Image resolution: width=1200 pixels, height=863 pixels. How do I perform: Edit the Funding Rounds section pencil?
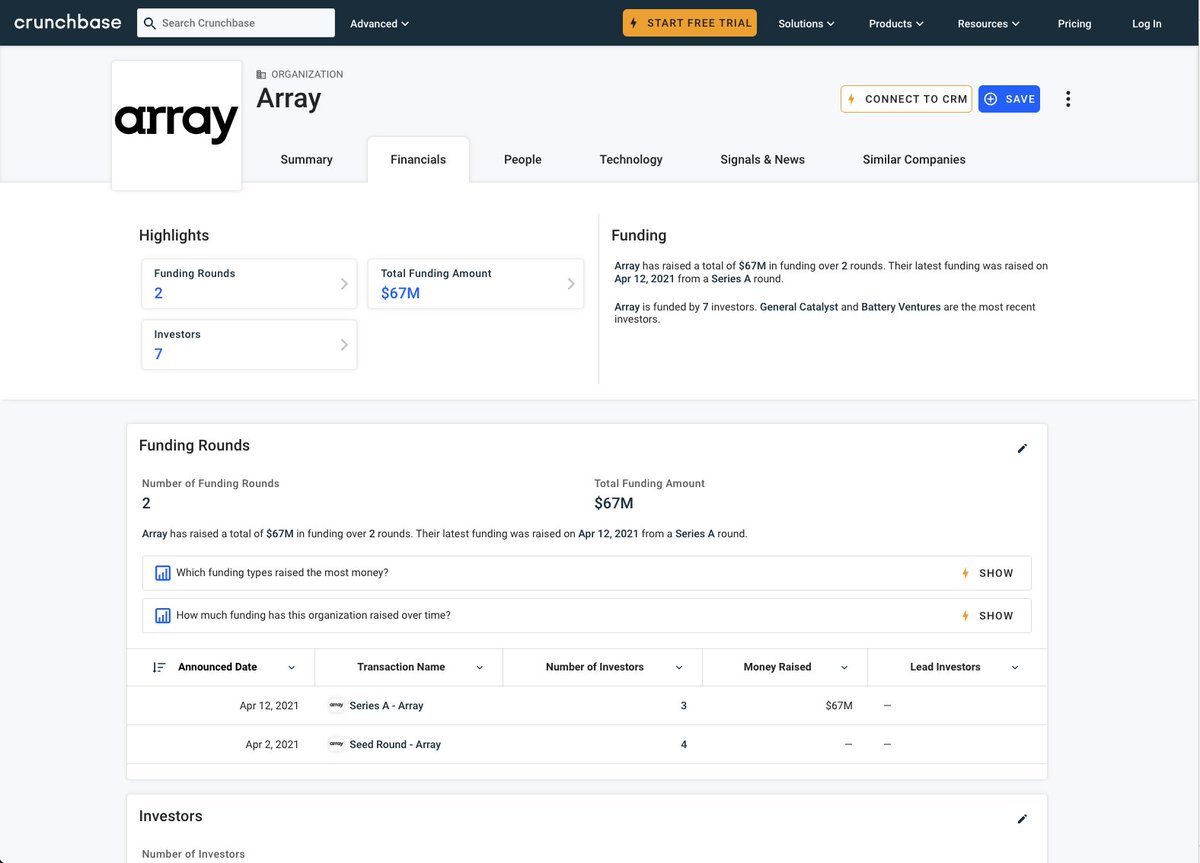tap(1022, 448)
